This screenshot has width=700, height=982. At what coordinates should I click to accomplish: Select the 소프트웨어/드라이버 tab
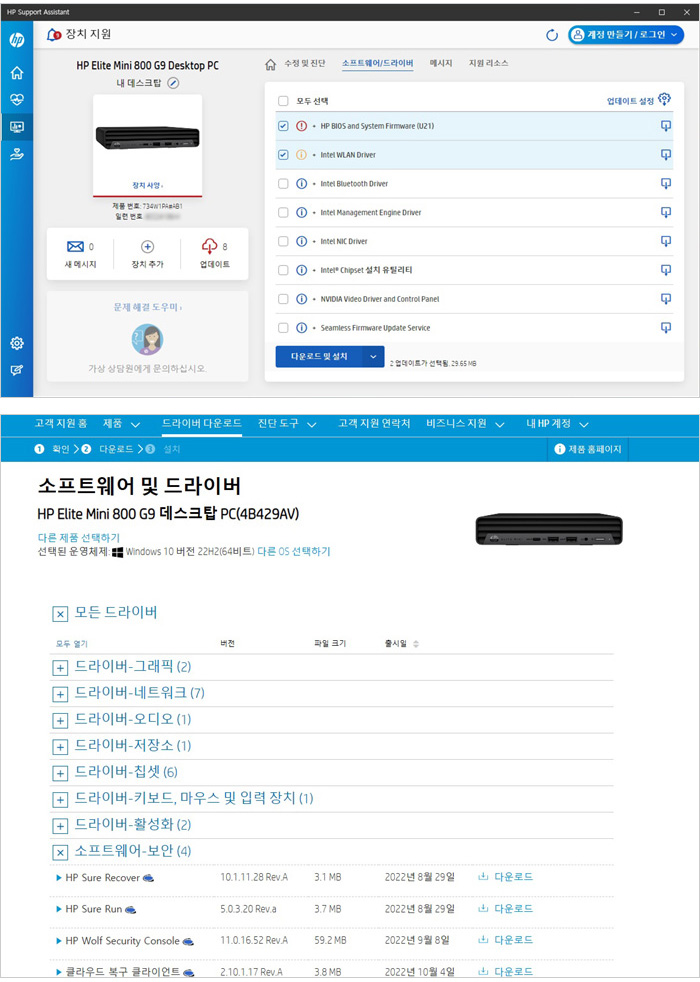coord(378,63)
